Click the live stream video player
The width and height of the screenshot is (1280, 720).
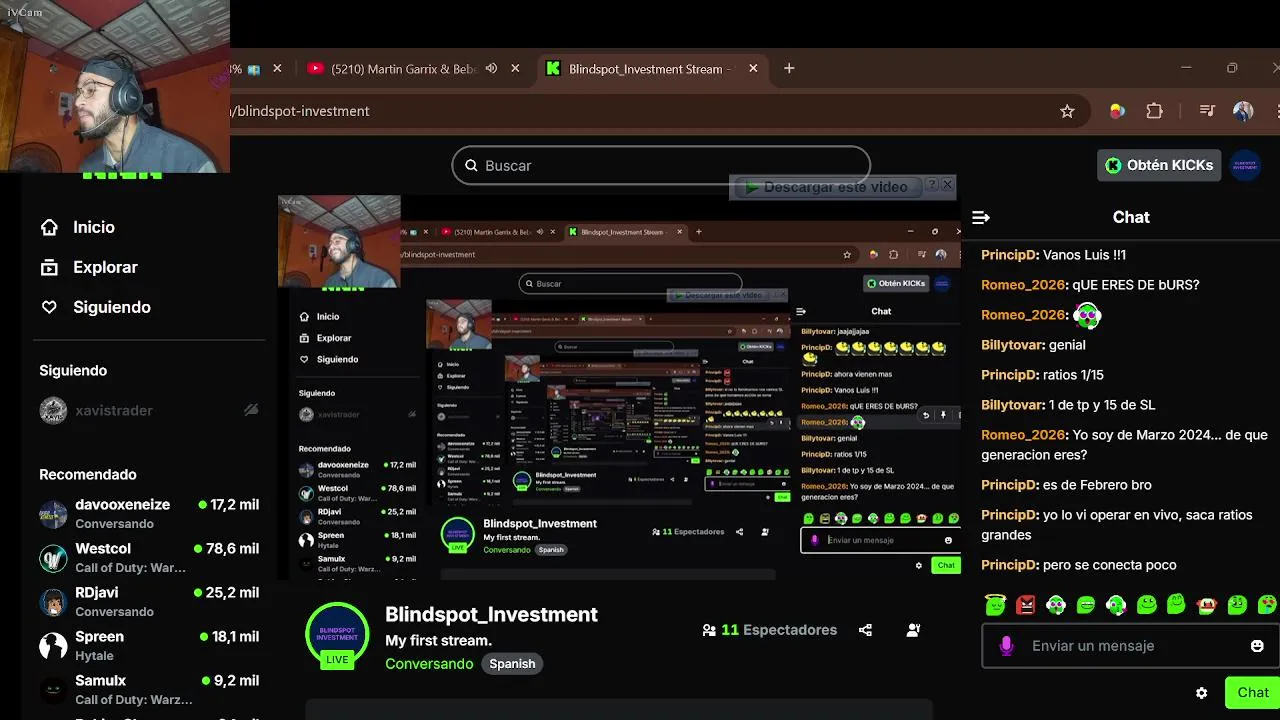pyautogui.click(x=619, y=388)
